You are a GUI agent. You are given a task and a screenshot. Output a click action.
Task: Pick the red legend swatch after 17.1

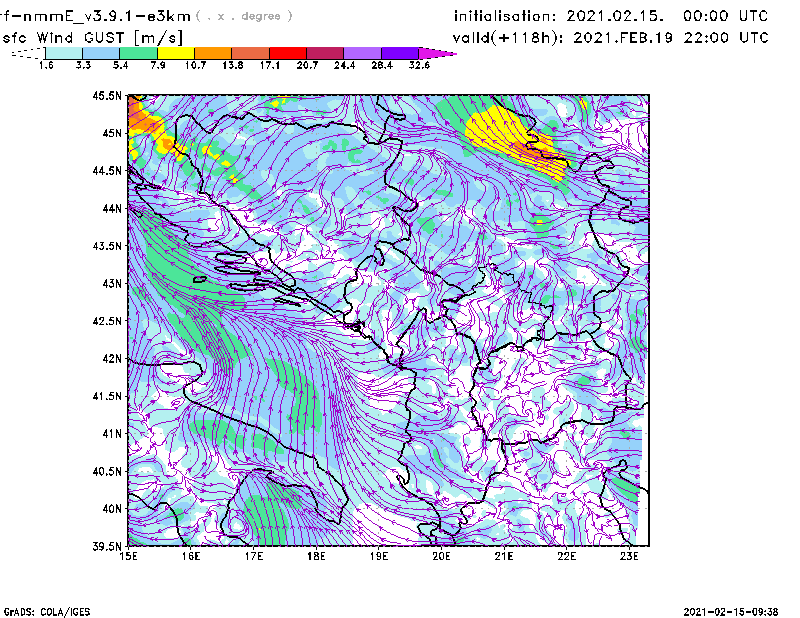tap(288, 53)
